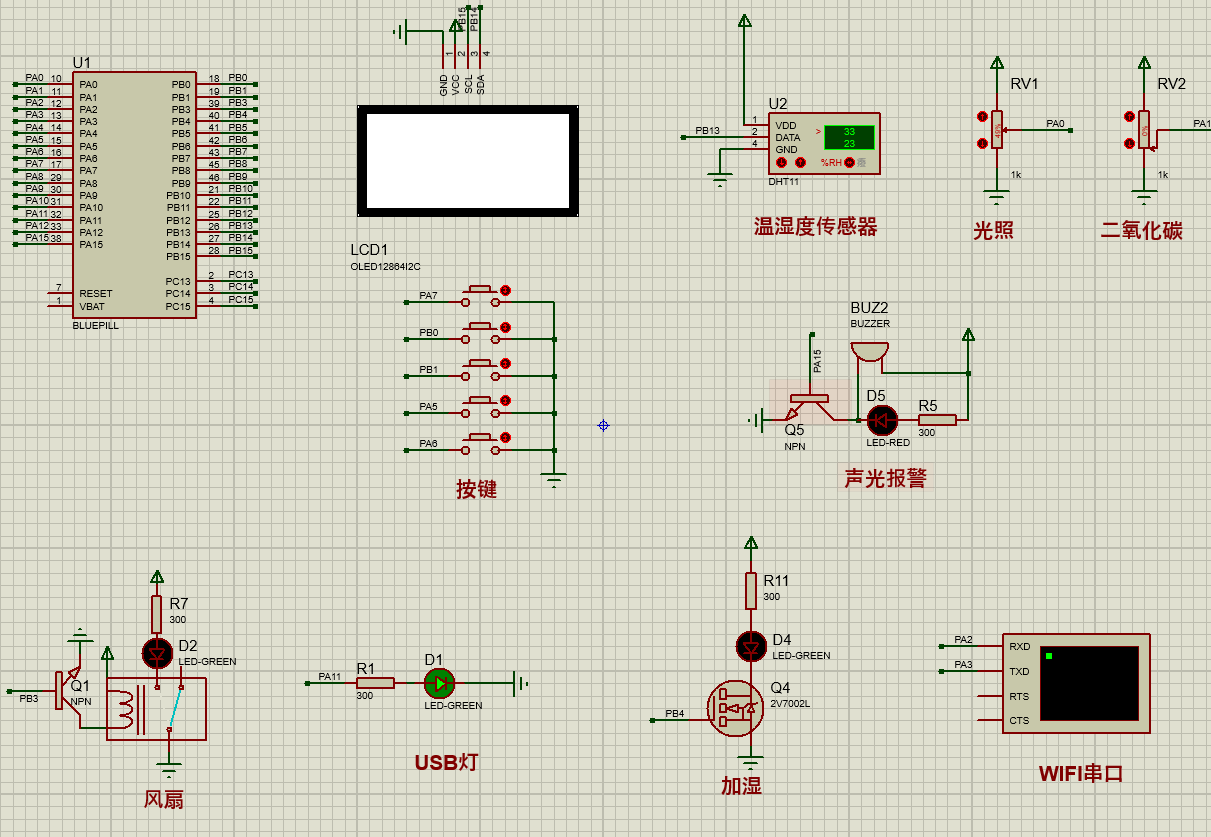Click the OLED12864I2C part name text
Viewport: 1211px width, 837px height.
[x=385, y=267]
